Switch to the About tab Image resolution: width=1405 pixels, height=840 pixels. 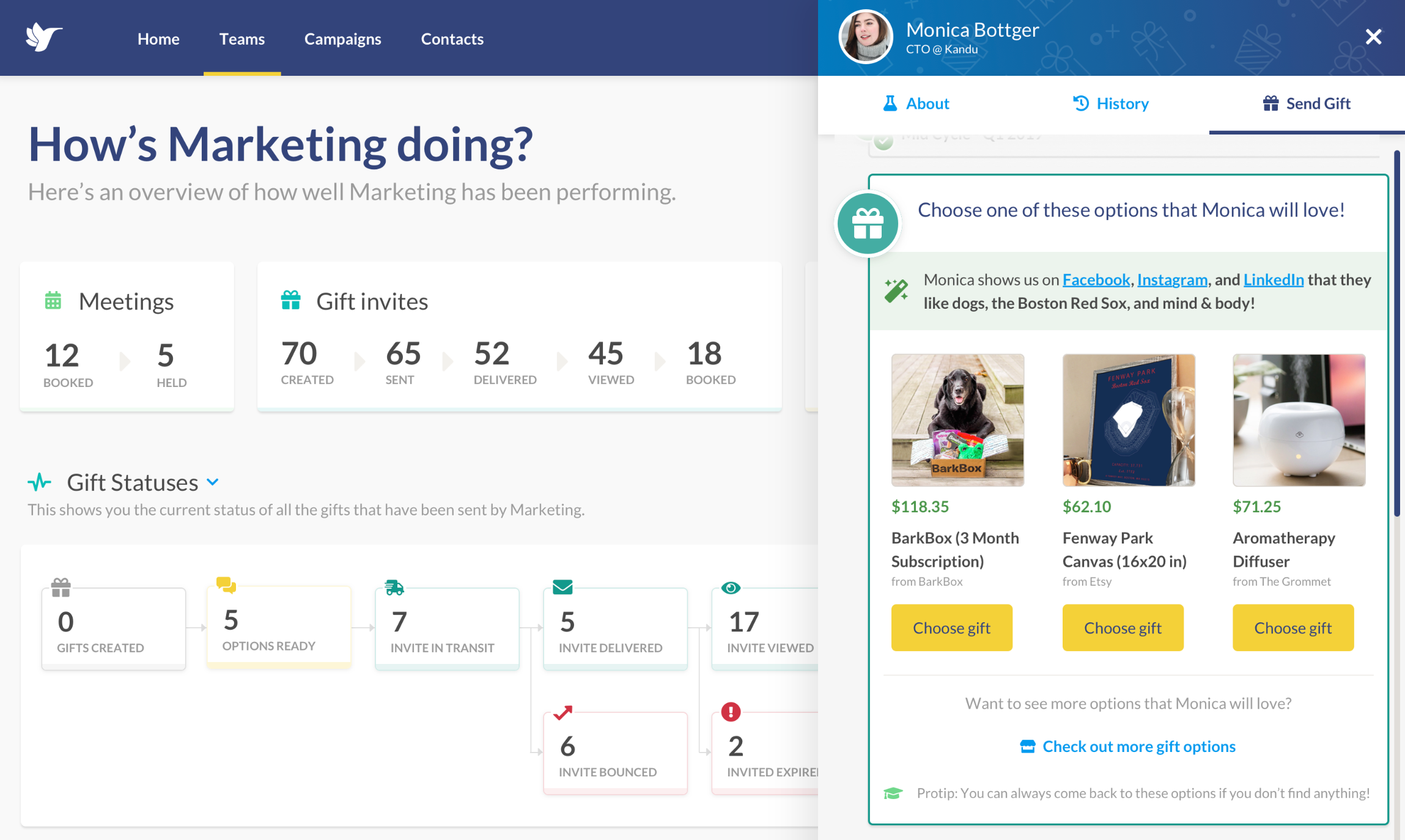tap(916, 104)
